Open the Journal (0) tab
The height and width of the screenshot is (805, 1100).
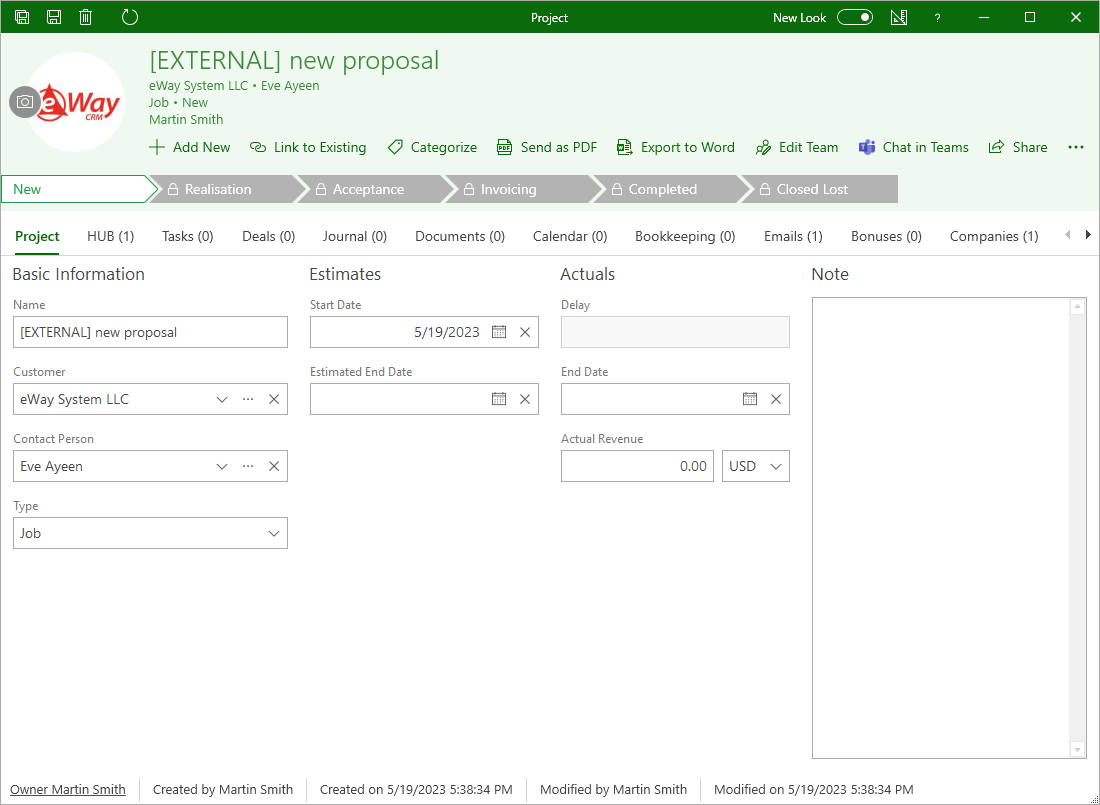[355, 237]
